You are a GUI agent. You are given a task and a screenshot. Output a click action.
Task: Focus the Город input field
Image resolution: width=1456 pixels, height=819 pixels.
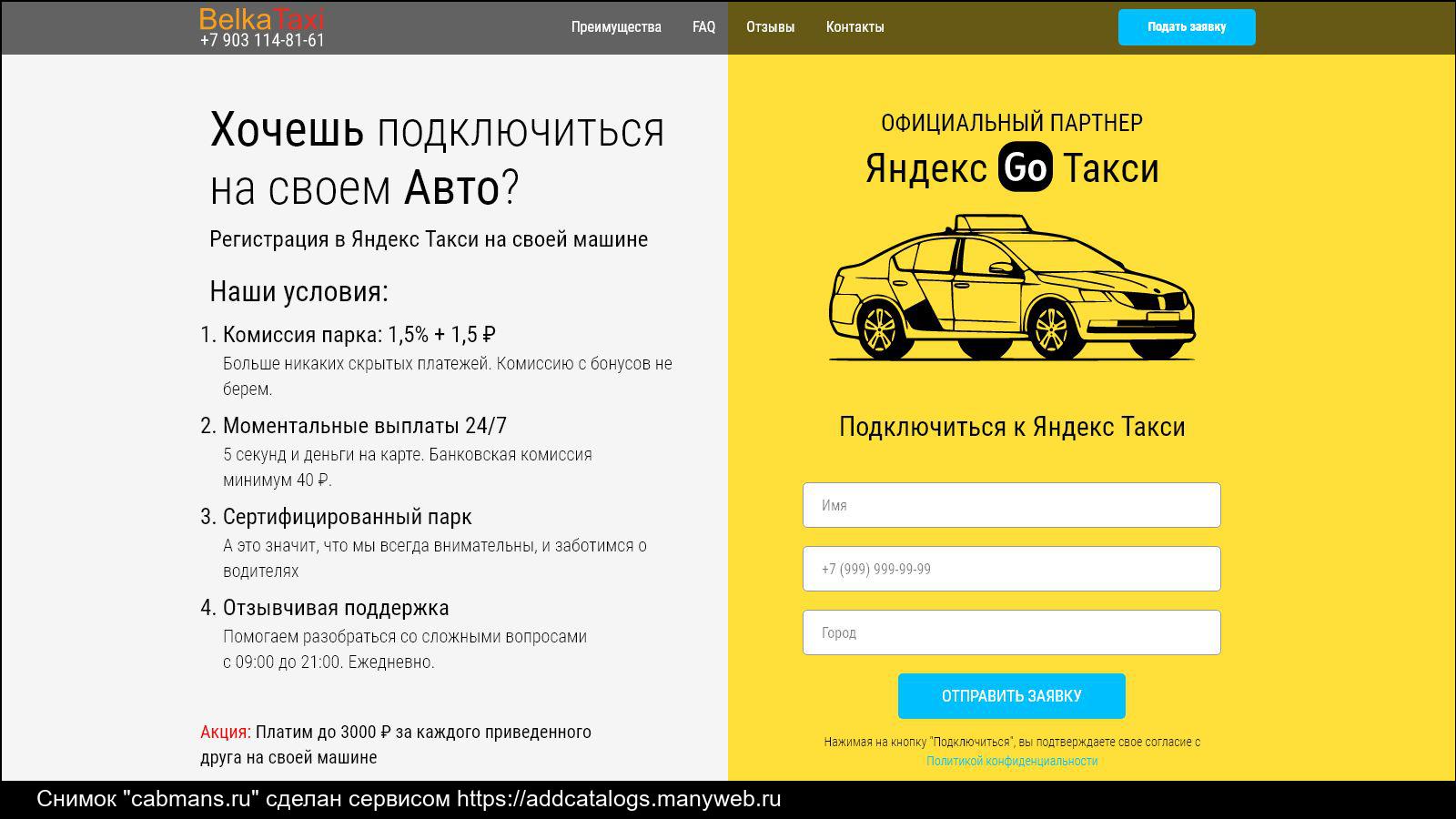pyautogui.click(x=1011, y=632)
